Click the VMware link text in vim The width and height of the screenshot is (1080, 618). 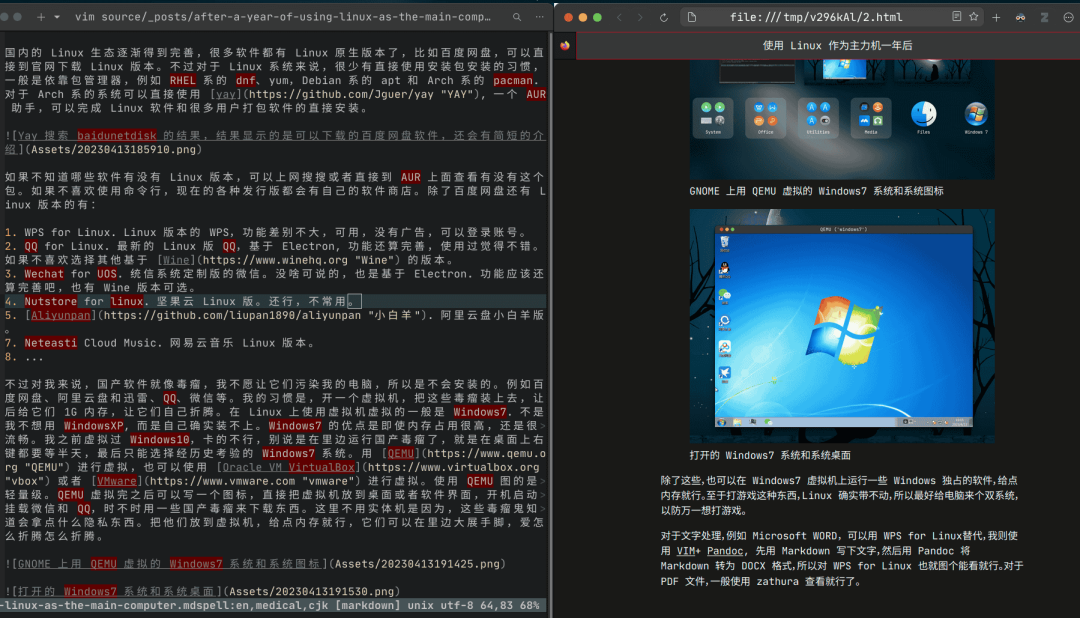116,481
